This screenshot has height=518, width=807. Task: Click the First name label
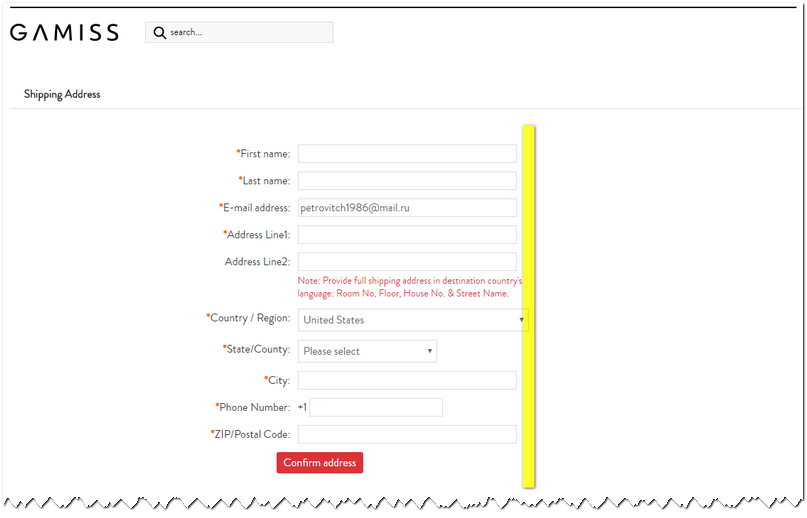(x=263, y=153)
